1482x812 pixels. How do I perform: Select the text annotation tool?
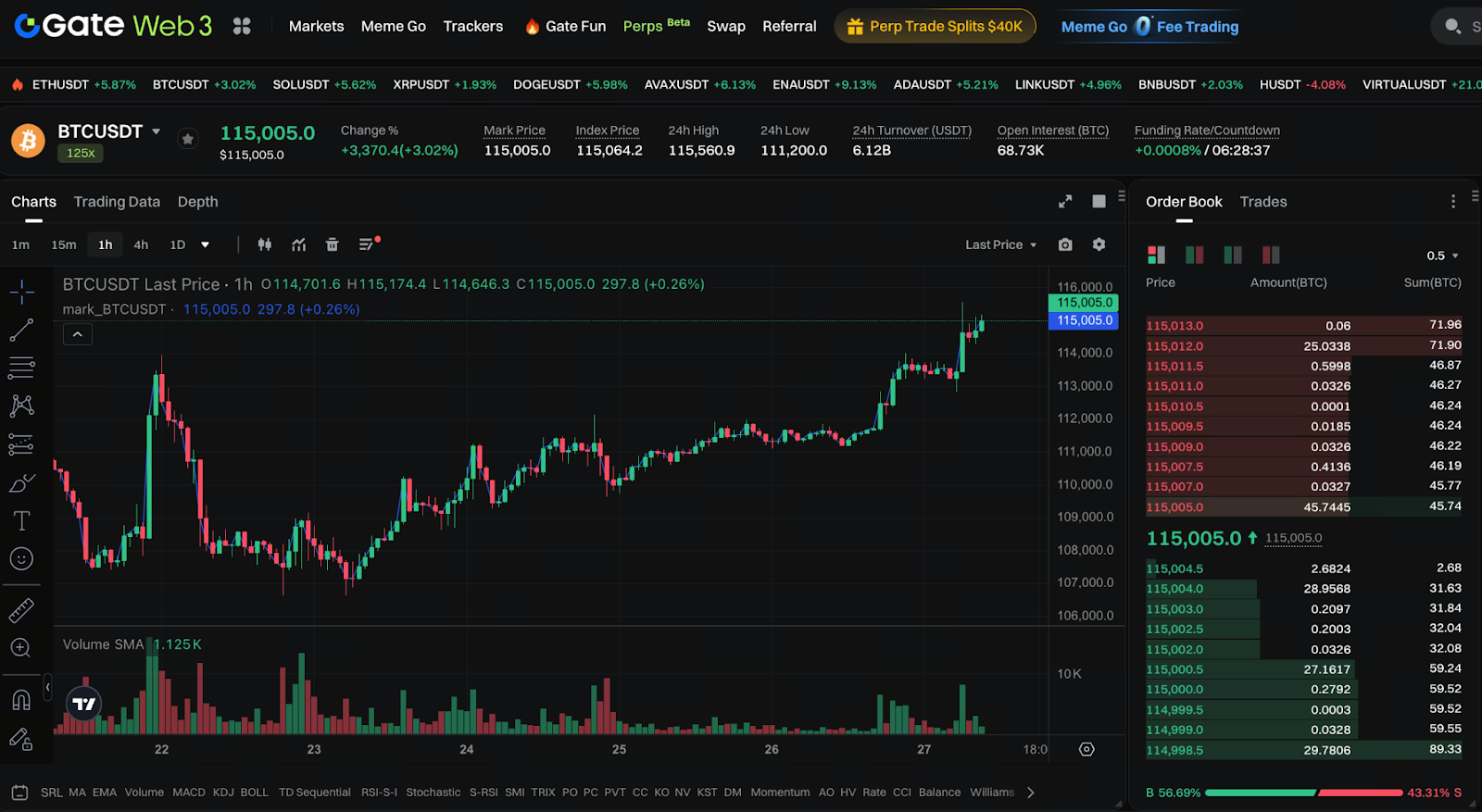click(21, 520)
